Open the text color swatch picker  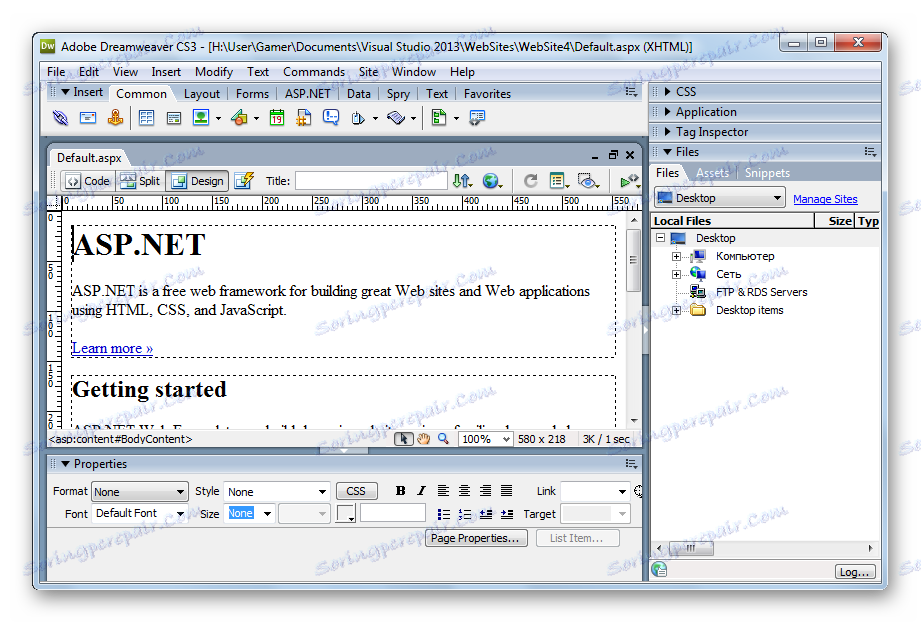[346, 514]
